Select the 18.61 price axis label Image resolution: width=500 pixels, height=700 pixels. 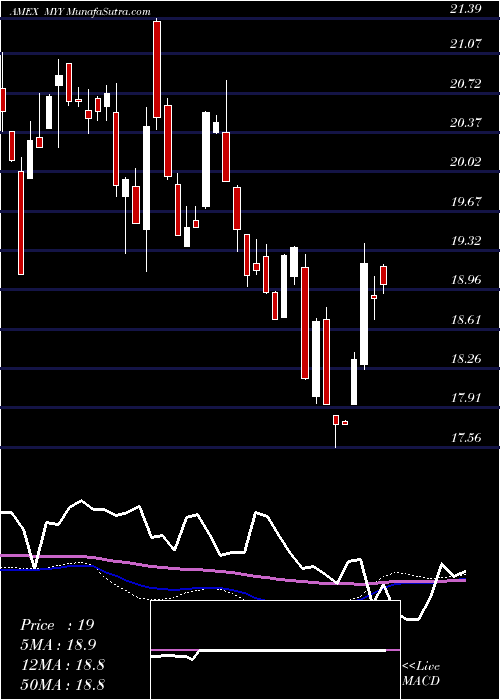(466, 320)
